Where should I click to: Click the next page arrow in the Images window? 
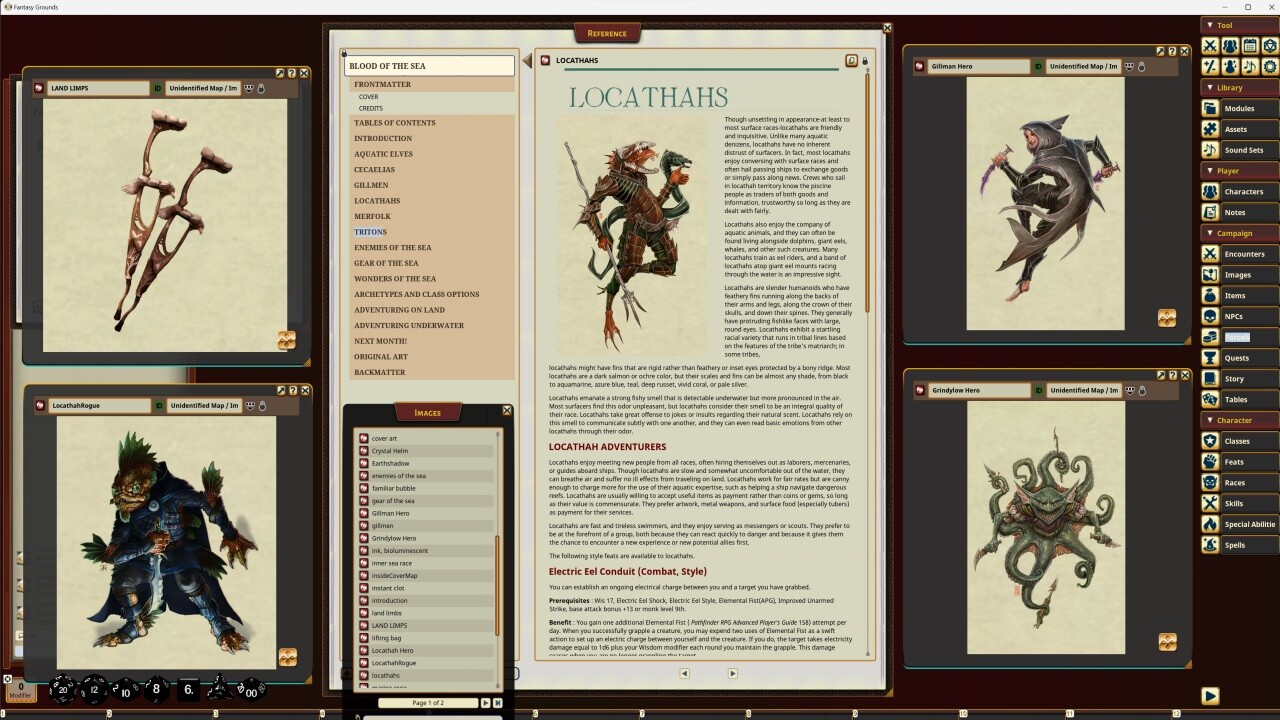click(486, 703)
